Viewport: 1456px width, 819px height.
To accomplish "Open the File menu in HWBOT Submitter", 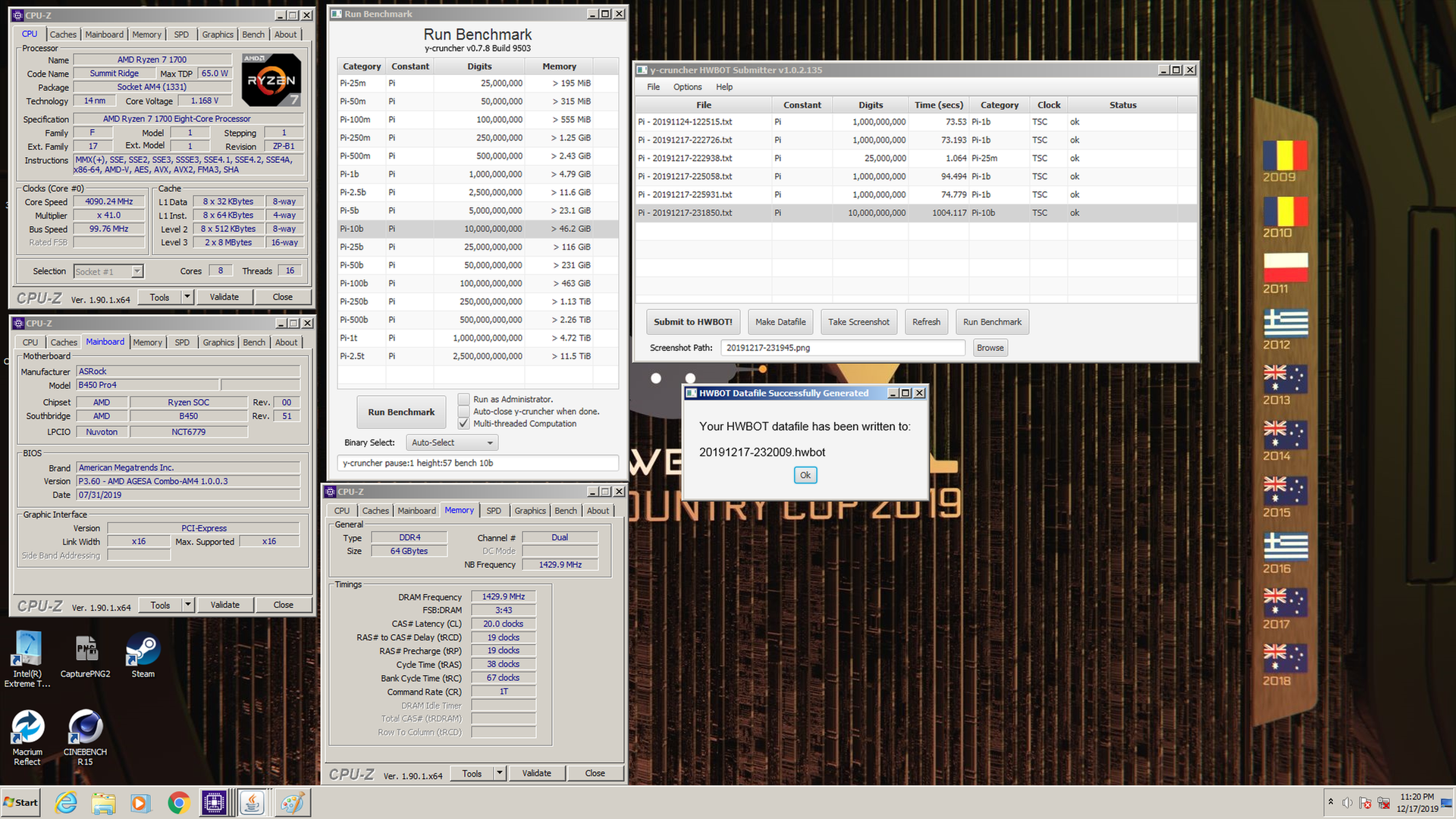I will point(653,87).
